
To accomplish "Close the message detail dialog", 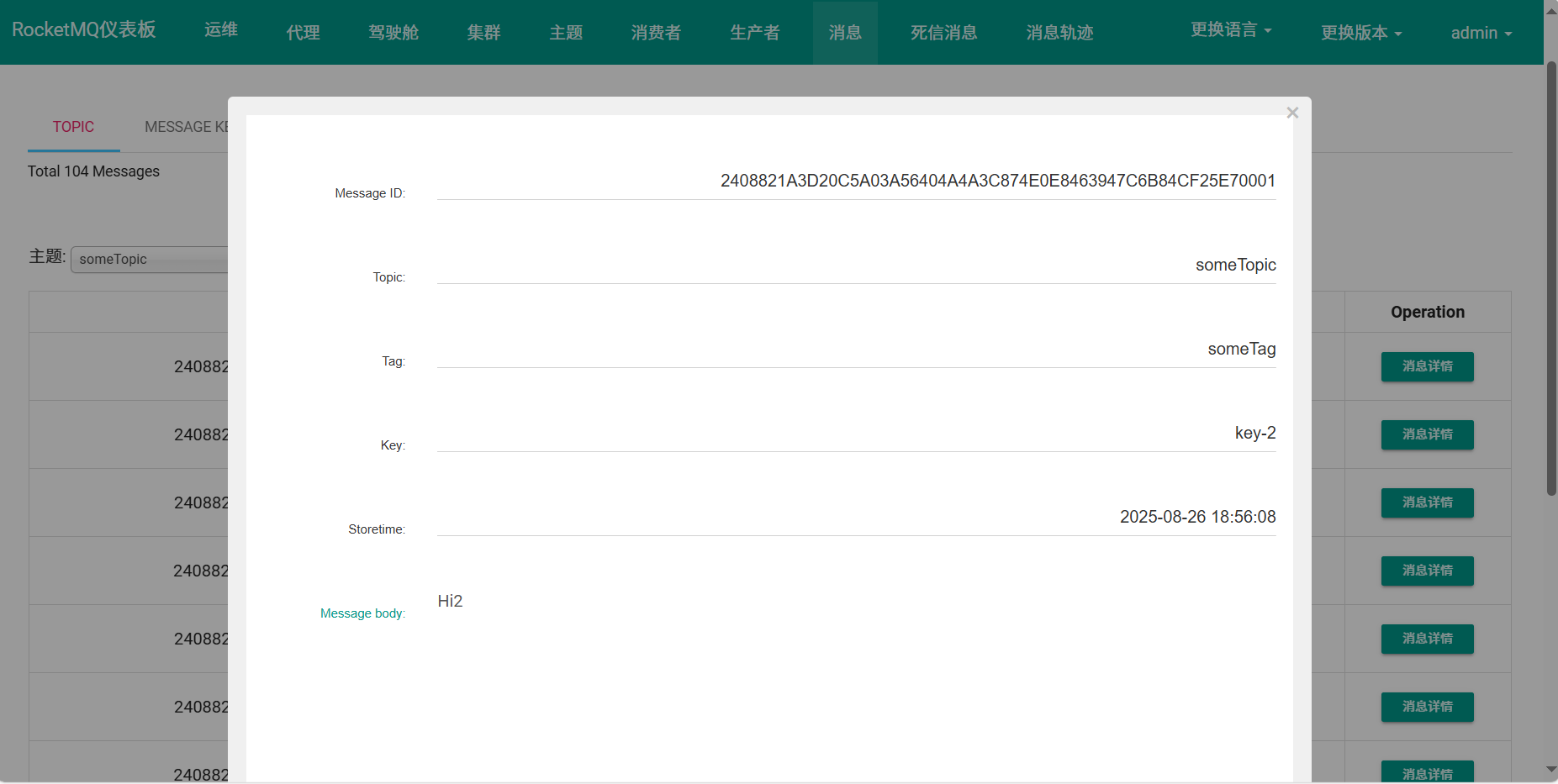I will coord(1292,113).
